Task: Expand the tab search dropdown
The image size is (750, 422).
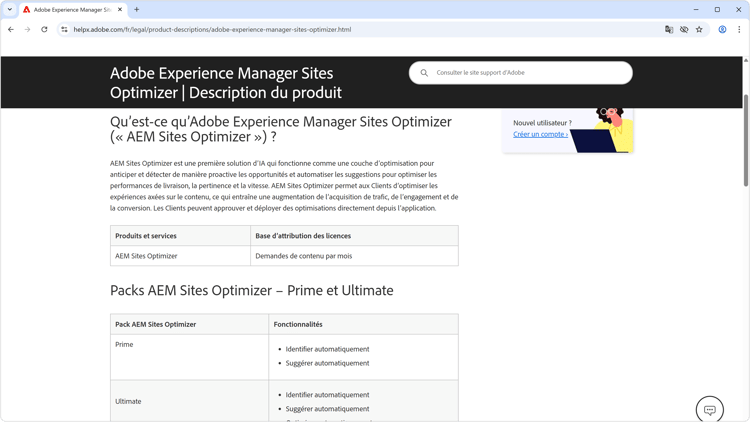Action: click(x=10, y=9)
